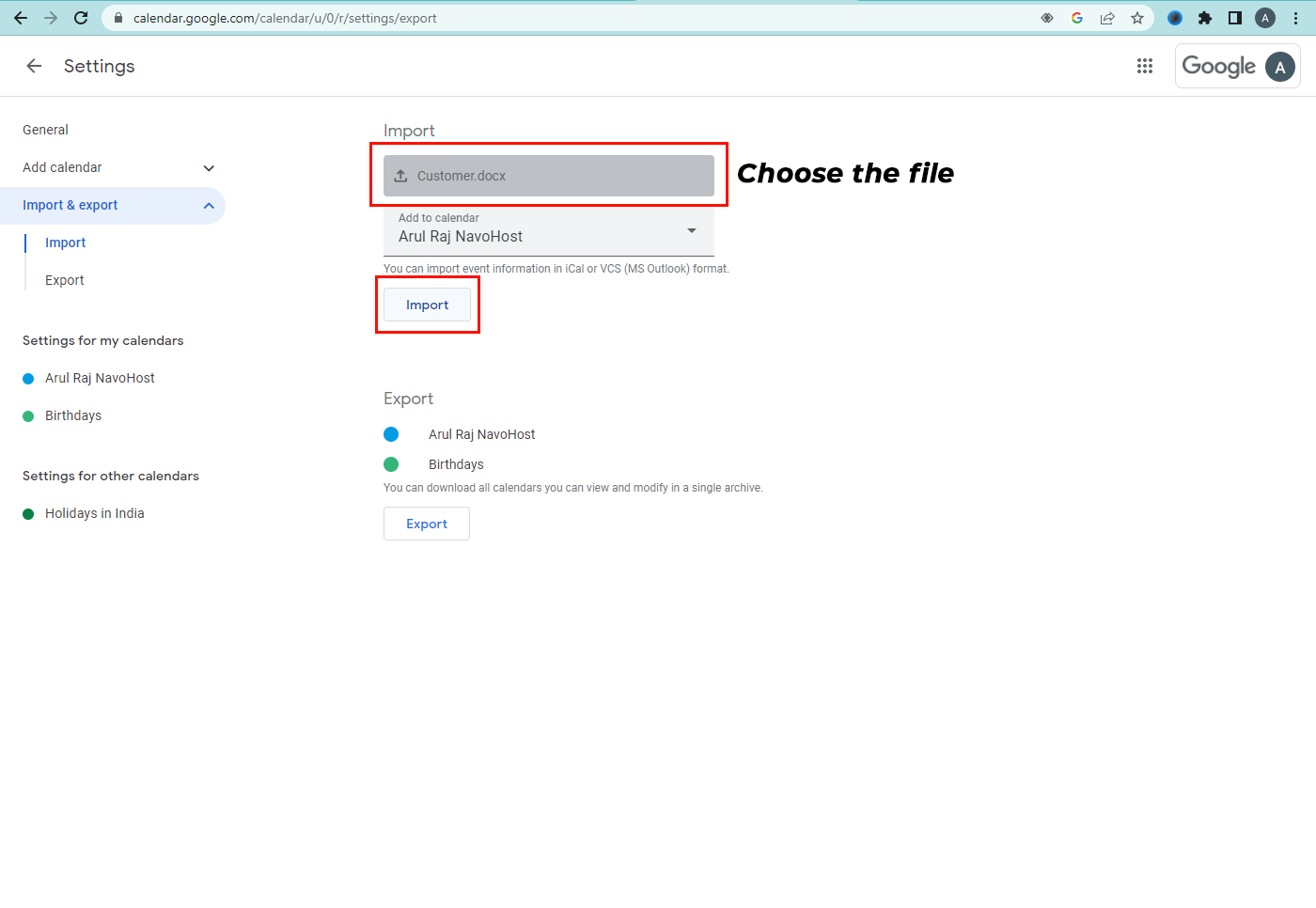This screenshot has height=908, width=1316.
Task: Collapse the Import & export section
Action: pos(209,205)
